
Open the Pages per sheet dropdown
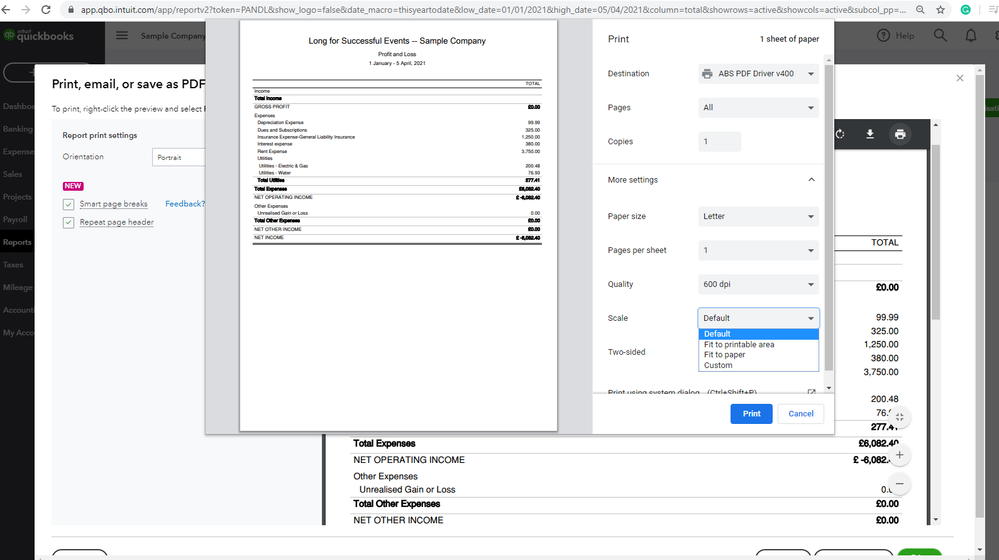[758, 250]
